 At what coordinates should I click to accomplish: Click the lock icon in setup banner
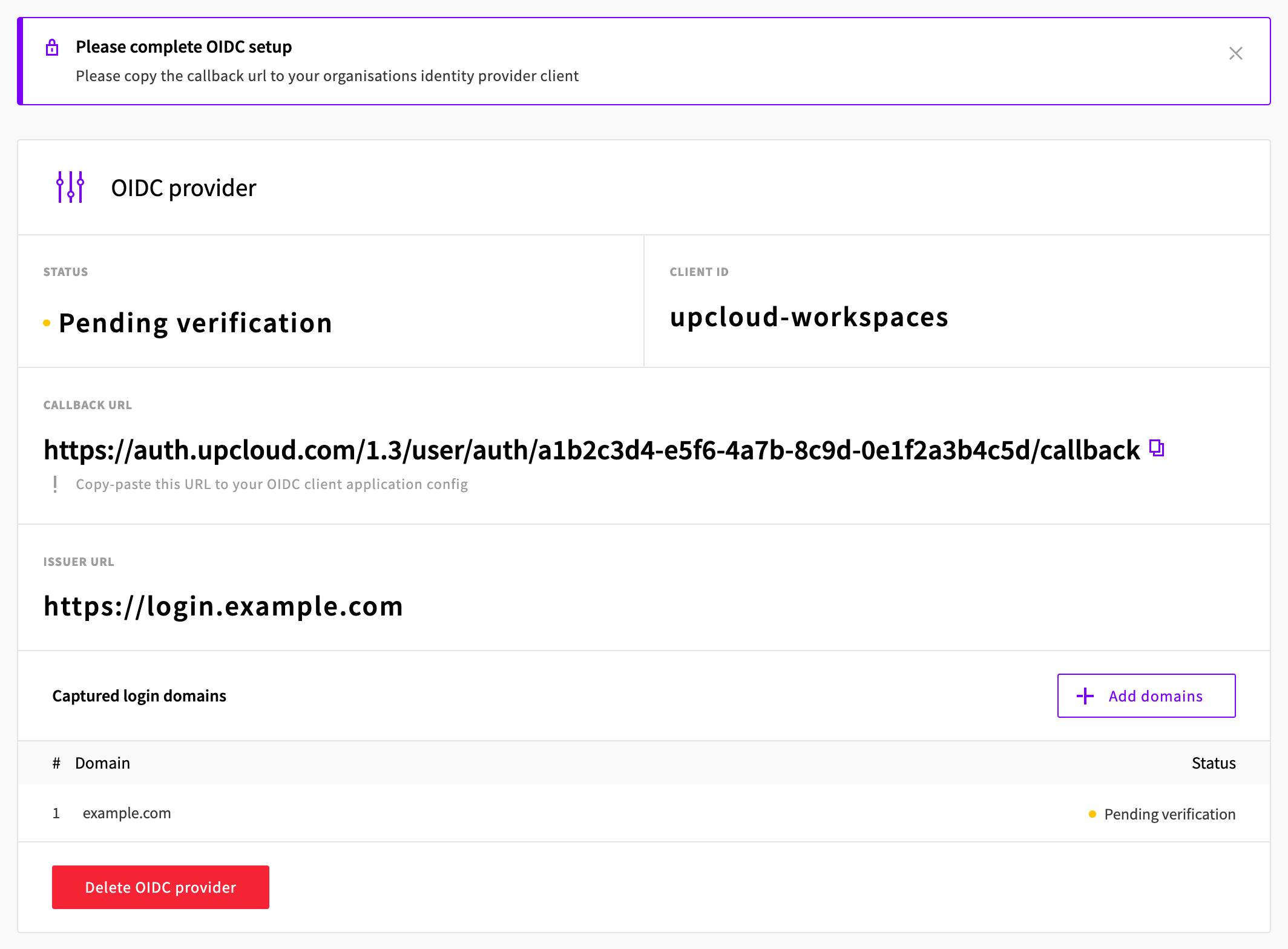click(x=52, y=47)
